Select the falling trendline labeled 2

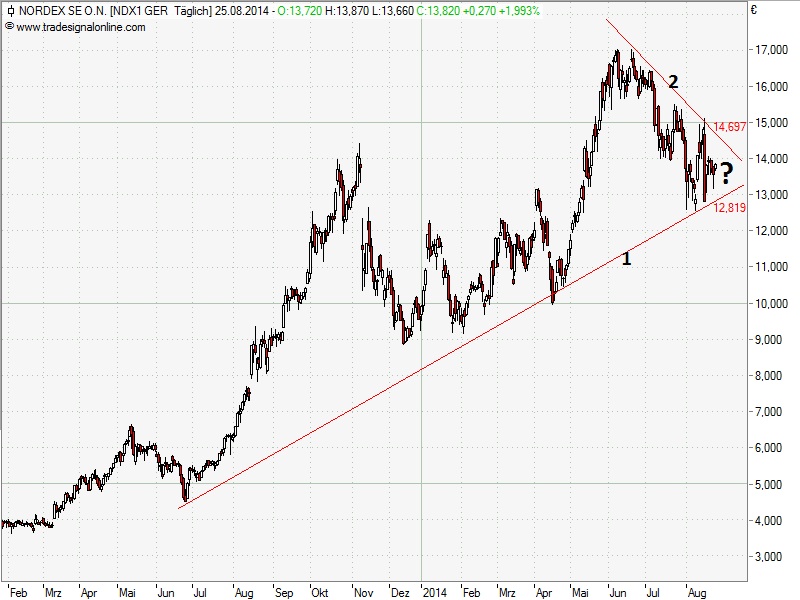673,90
